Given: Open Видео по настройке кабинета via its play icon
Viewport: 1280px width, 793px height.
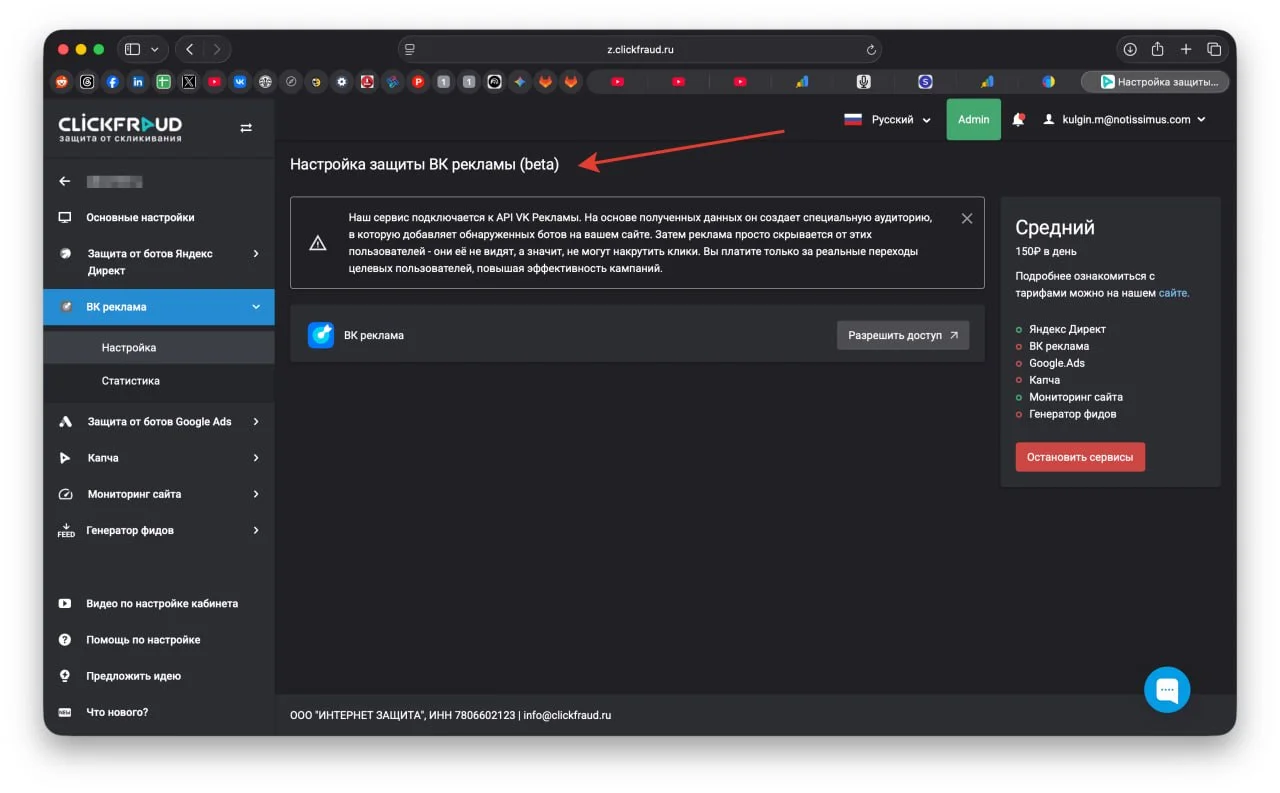Looking at the screenshot, I should click(65, 603).
